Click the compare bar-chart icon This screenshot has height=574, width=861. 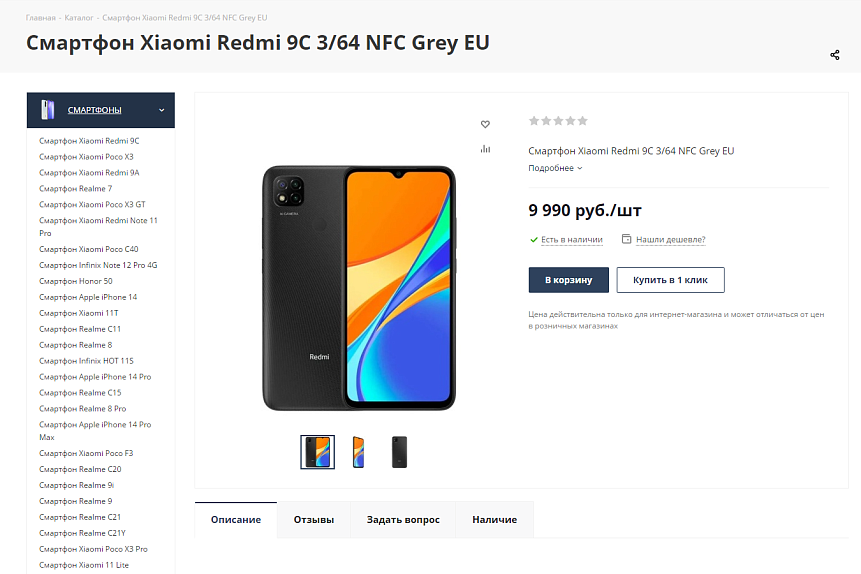[485, 149]
